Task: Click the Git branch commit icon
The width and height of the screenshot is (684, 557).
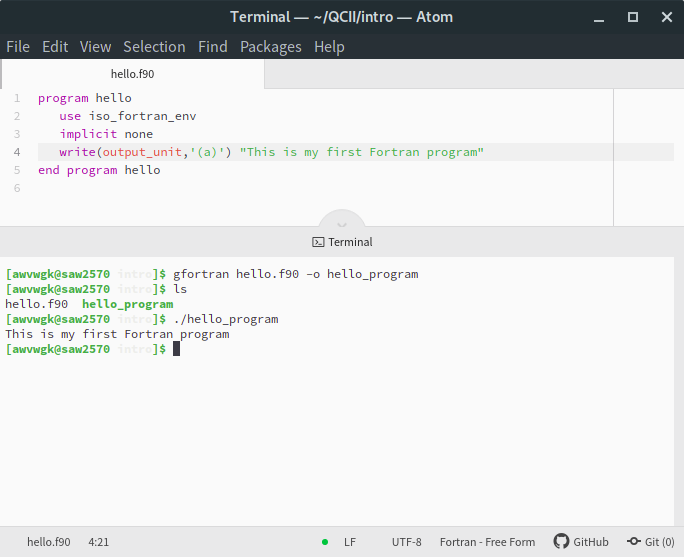Action: 634,541
